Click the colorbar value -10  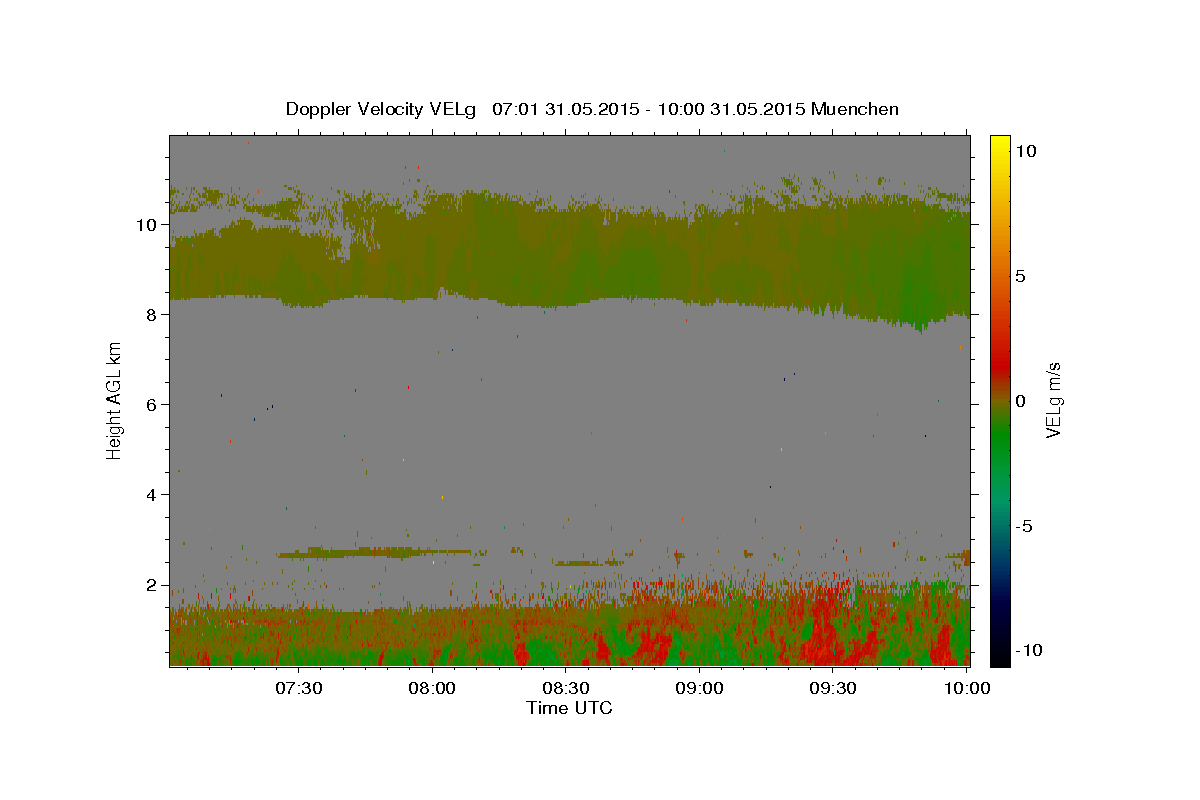point(1029,650)
